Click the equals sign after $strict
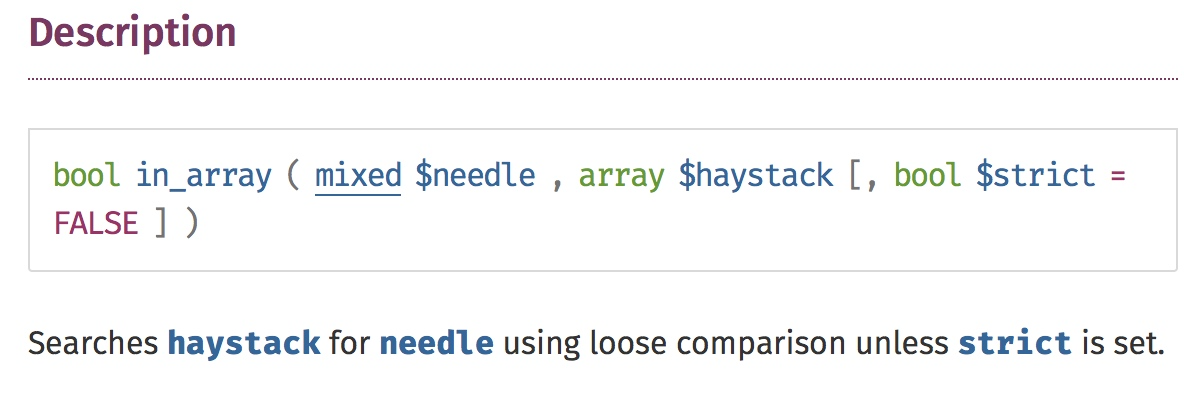The image size is (1184, 418). (x=1118, y=176)
